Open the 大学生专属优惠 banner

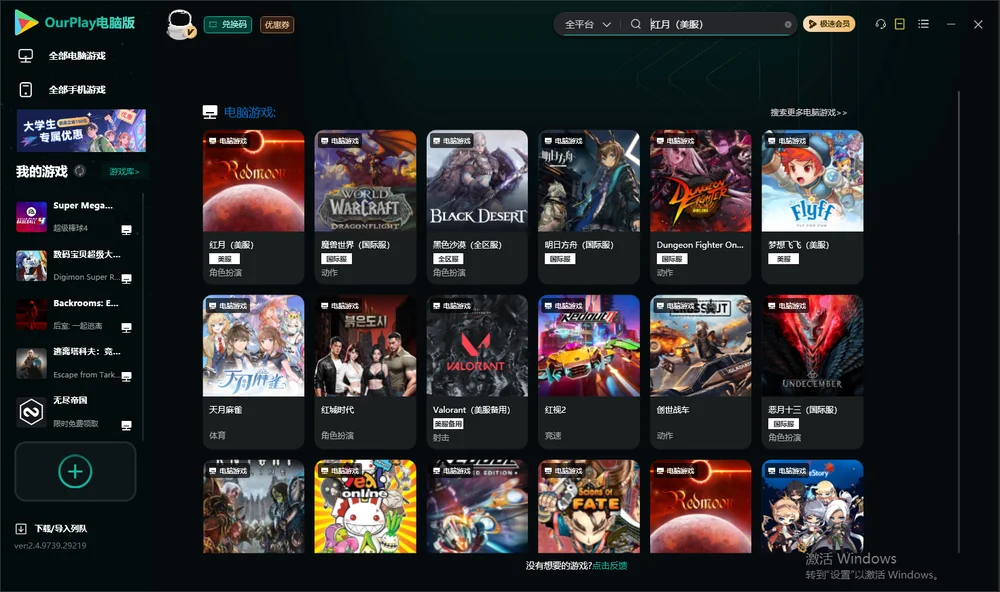[81, 130]
